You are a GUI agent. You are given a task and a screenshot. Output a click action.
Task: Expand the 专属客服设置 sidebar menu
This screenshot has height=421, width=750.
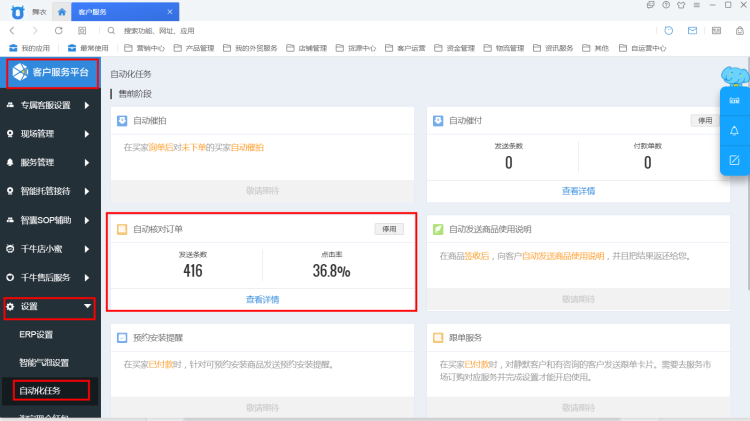[x=50, y=105]
